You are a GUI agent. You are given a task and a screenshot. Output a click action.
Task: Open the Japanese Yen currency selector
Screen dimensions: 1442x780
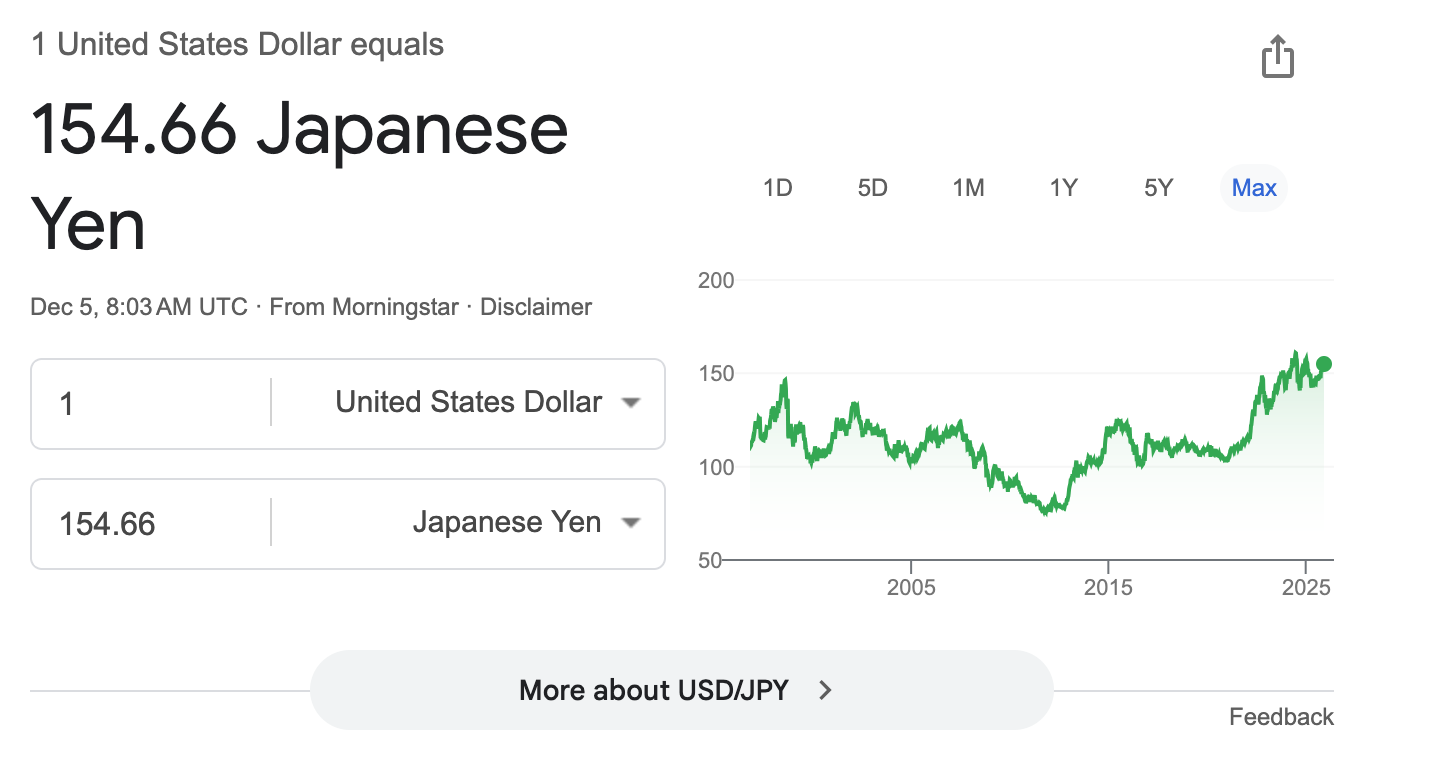[x=468, y=523]
